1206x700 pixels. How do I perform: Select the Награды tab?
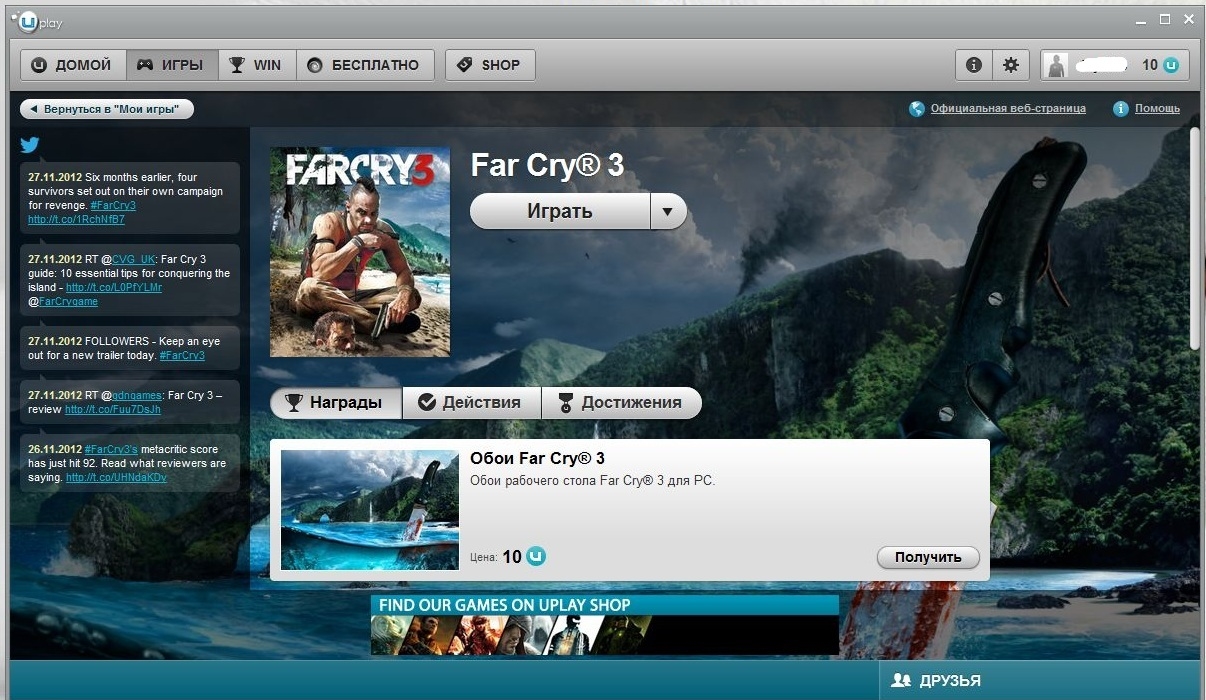[336, 403]
